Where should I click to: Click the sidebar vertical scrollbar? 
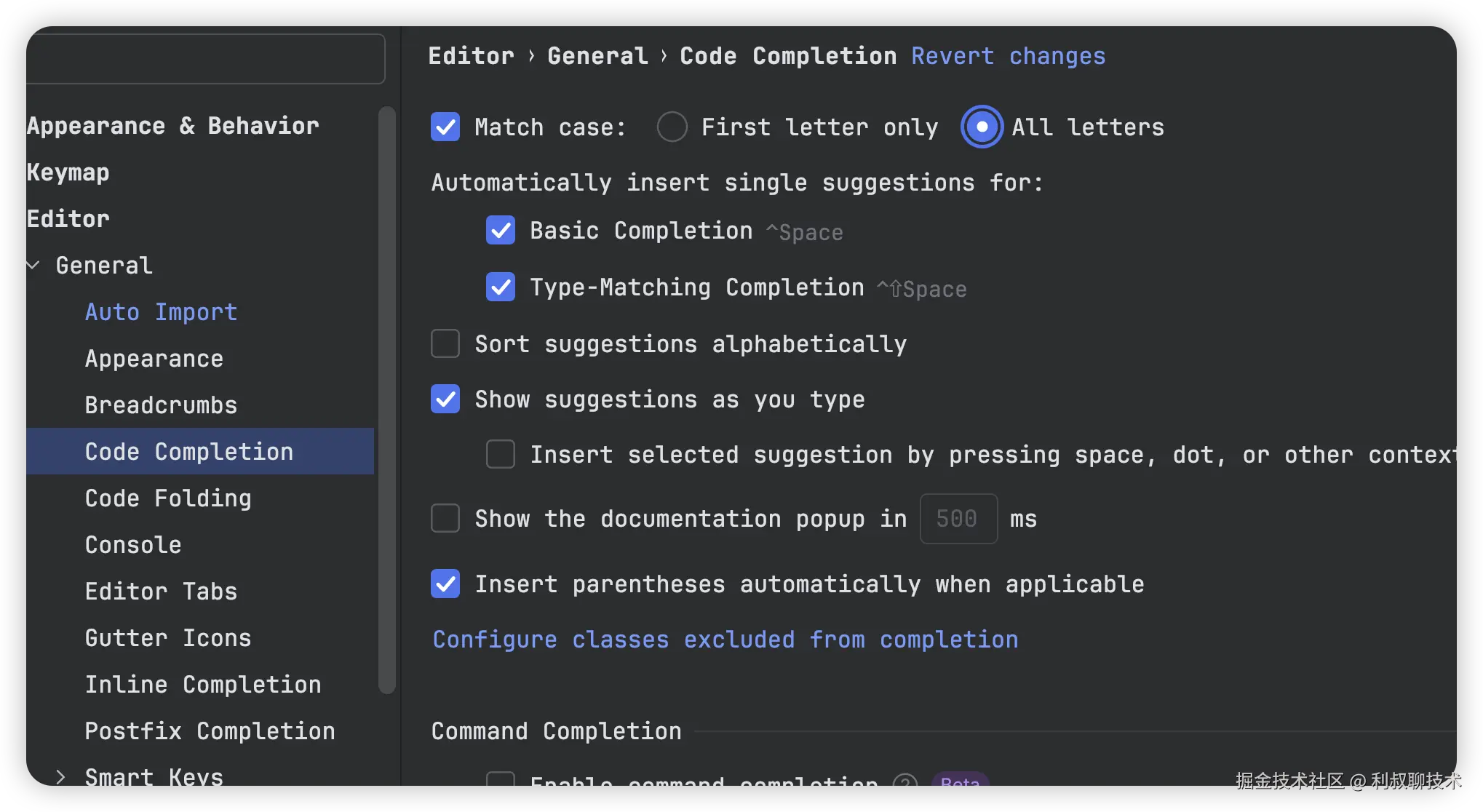pyautogui.click(x=387, y=400)
